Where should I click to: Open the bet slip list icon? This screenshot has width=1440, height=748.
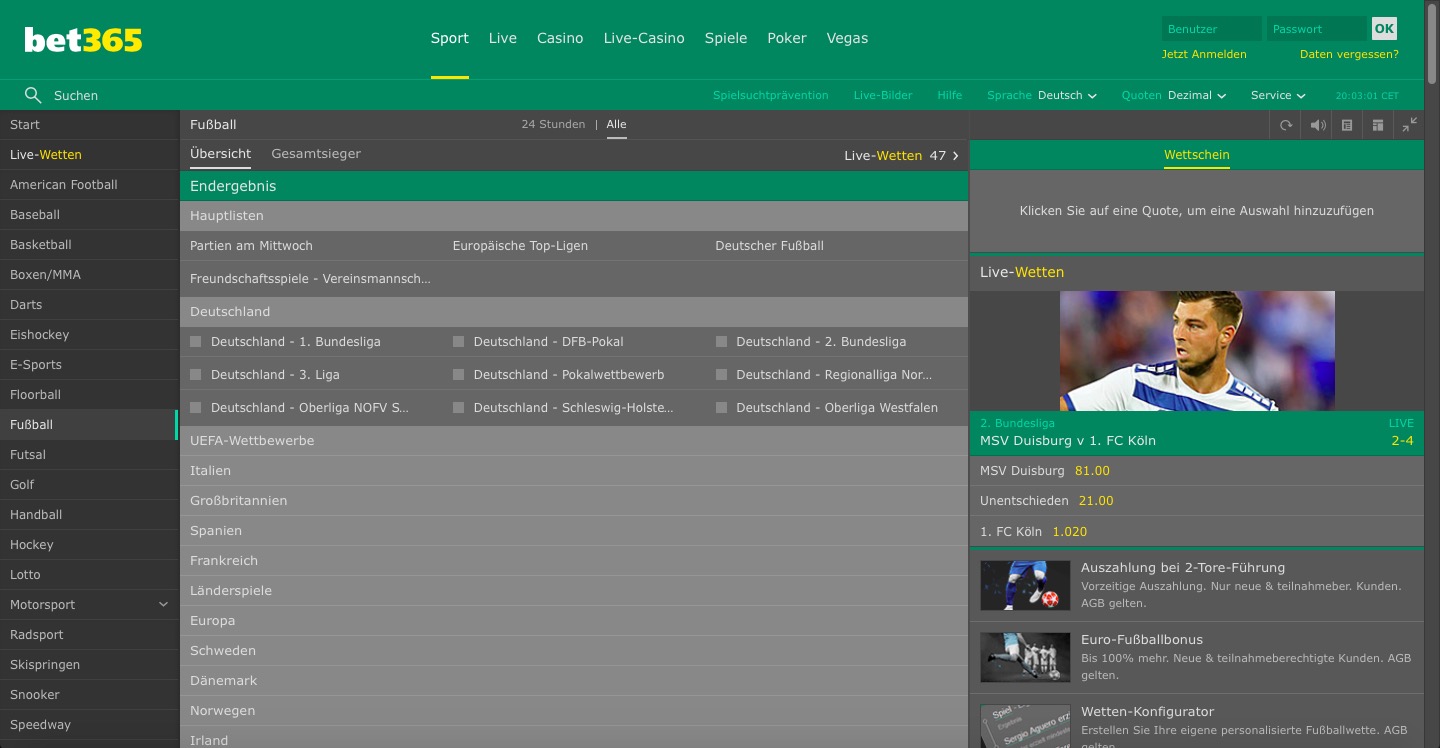click(x=1347, y=125)
